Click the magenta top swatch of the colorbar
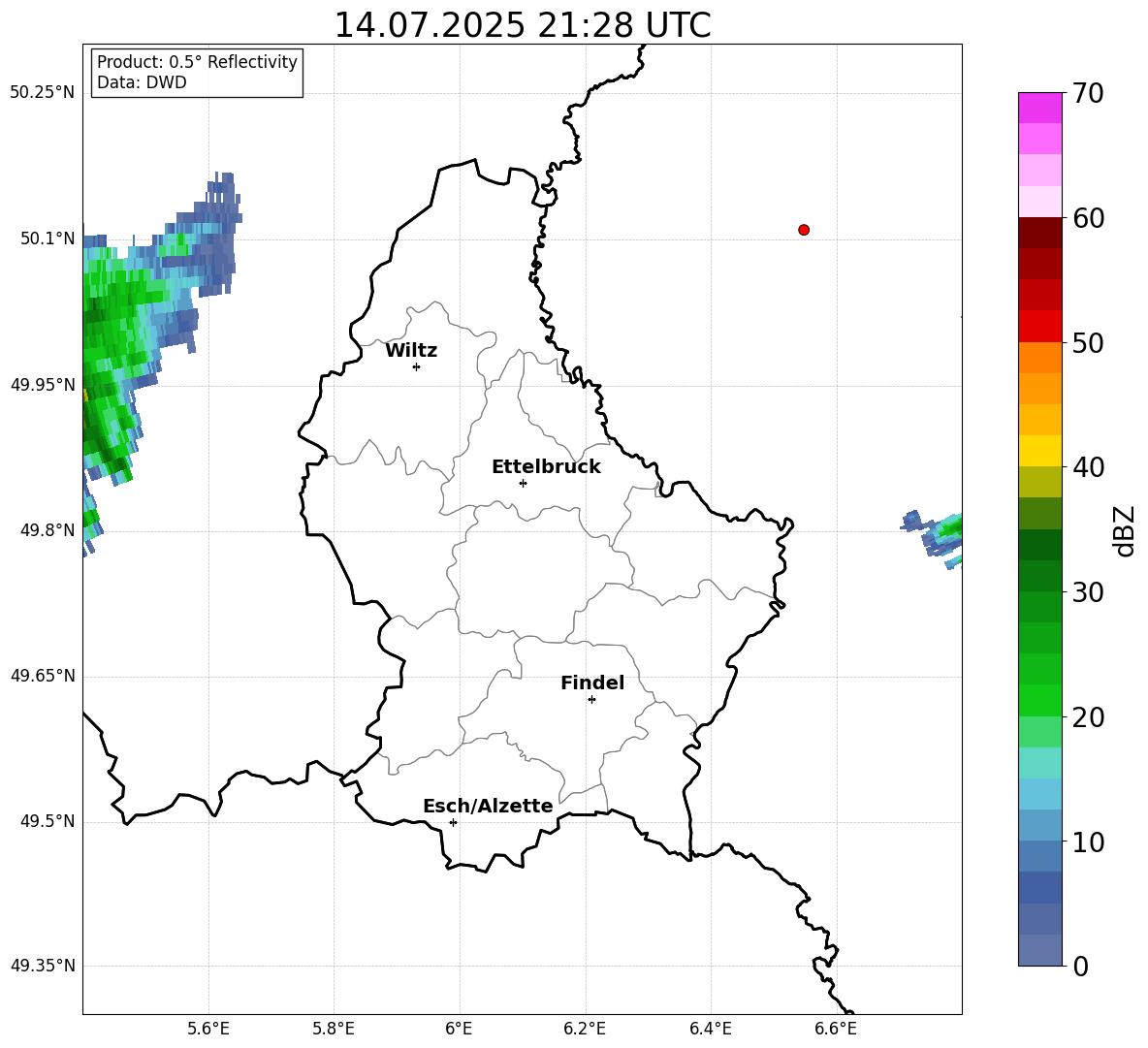This screenshot has width=1148, height=1048. [1040, 109]
